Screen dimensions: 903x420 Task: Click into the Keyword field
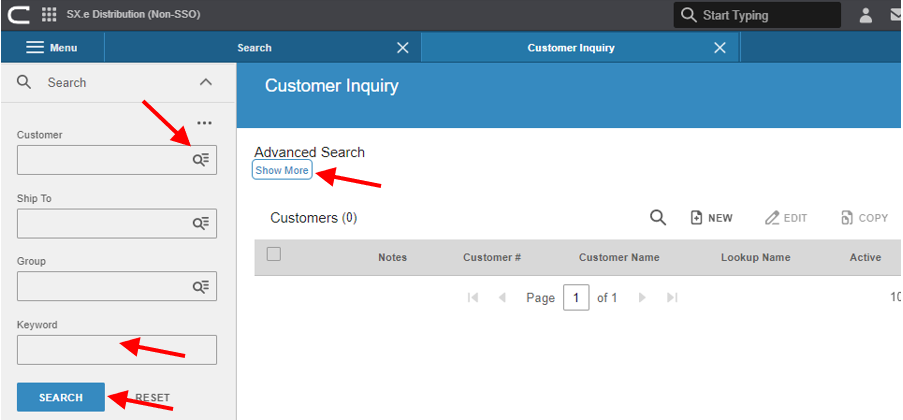click(117, 350)
